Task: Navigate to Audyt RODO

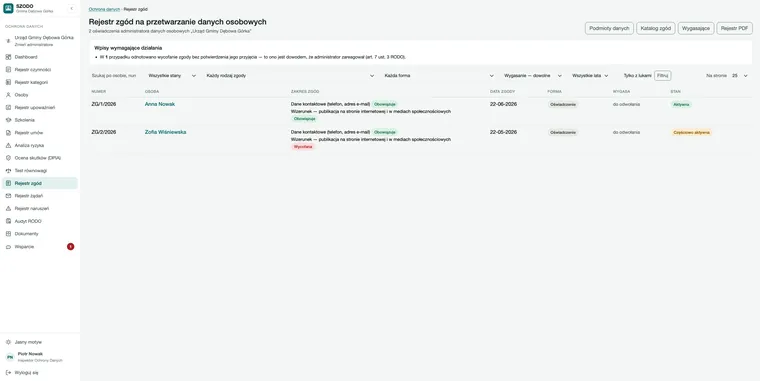Action: click(x=40, y=221)
